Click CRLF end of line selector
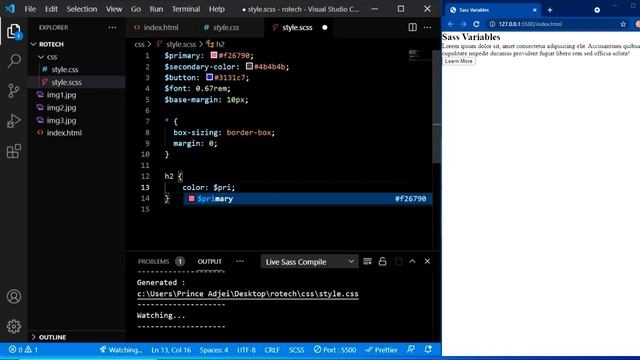Image resolution: width=640 pixels, height=360 pixels. pyautogui.click(x=272, y=350)
